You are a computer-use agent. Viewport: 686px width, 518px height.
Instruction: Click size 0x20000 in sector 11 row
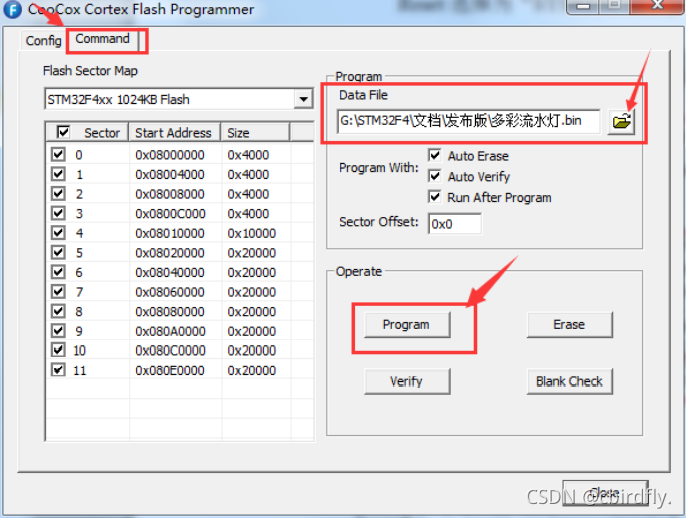tap(252, 371)
